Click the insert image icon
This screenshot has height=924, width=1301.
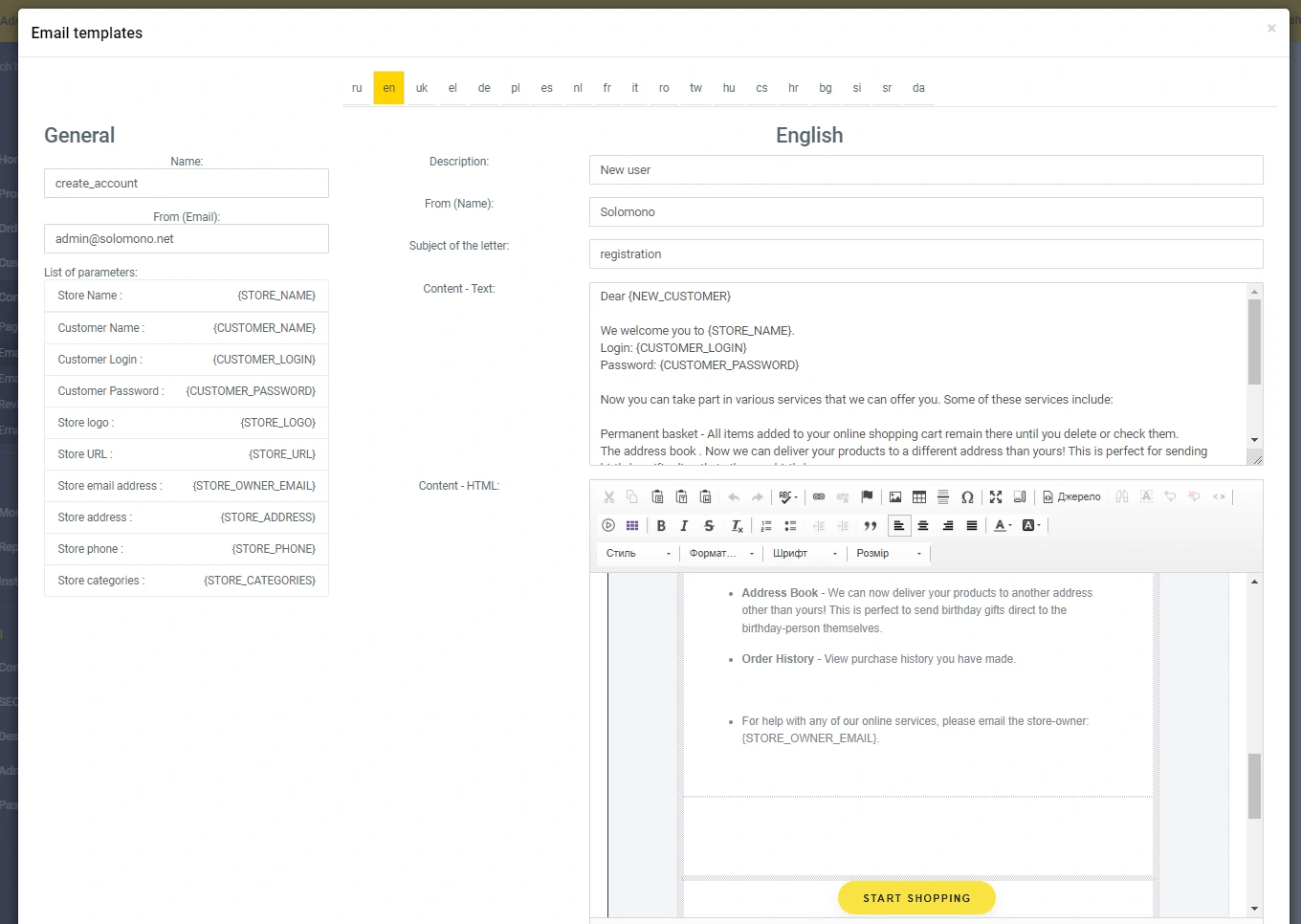895,497
